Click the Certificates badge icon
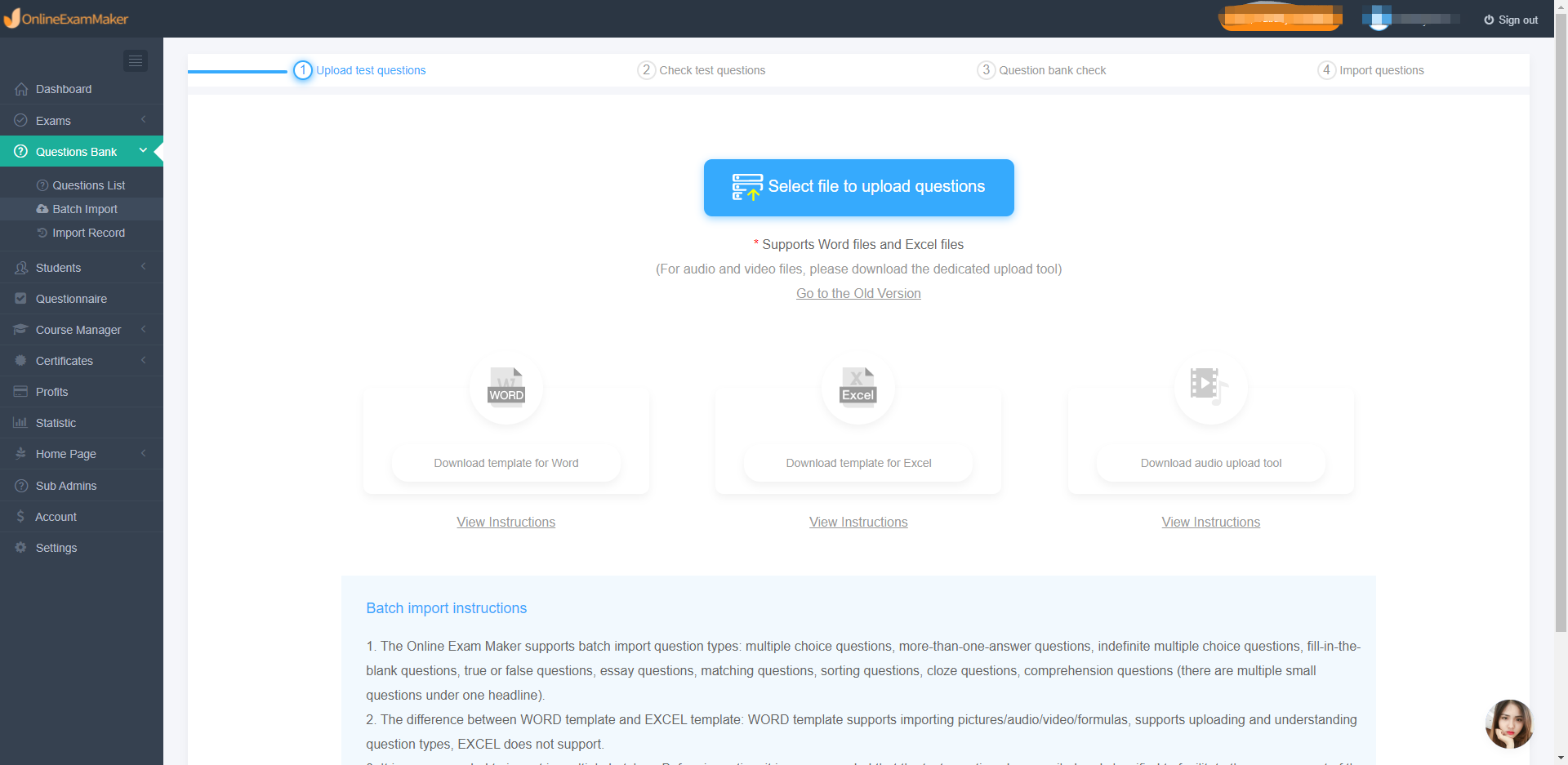Image resolution: width=1568 pixels, height=765 pixels. pos(21,360)
